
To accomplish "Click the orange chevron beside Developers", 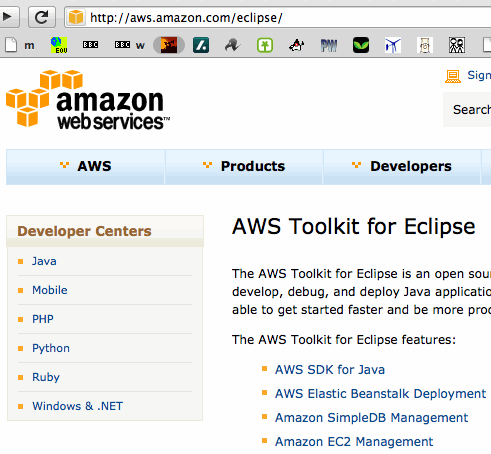I will pos(356,165).
